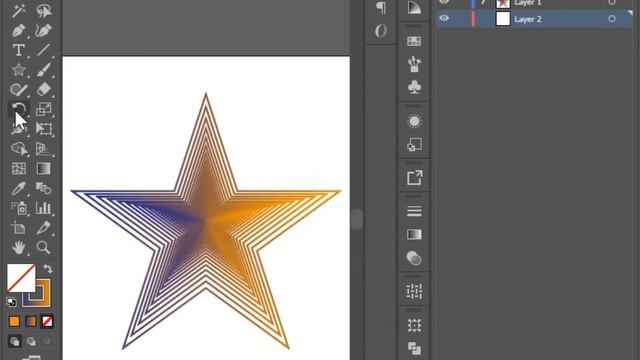Screen dimensions: 640x360
Task: Select the Scale tool
Action: click(43, 109)
